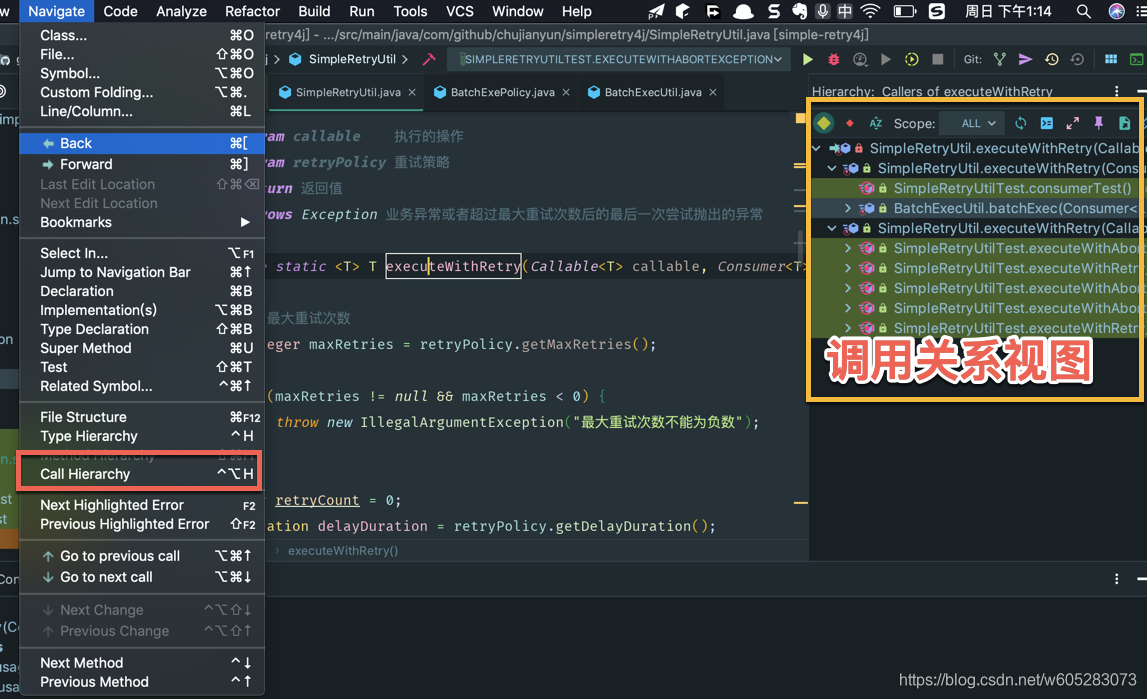Click executeWithRetry() breadcrumb below editor
The width and height of the screenshot is (1147, 699).
pos(342,551)
